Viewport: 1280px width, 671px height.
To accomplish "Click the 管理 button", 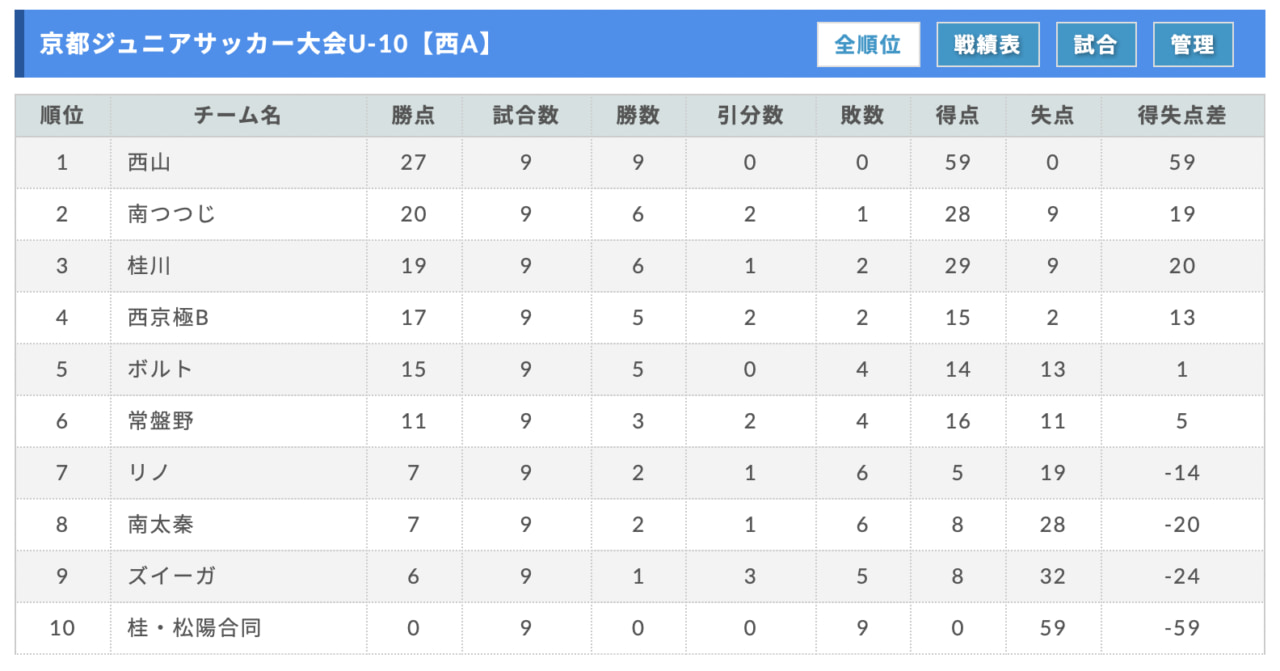I will (x=1193, y=45).
